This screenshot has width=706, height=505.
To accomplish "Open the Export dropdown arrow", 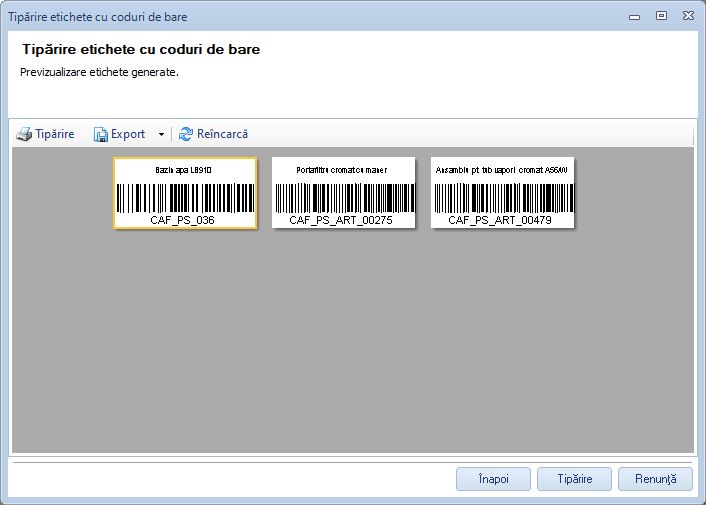I will coord(161,134).
